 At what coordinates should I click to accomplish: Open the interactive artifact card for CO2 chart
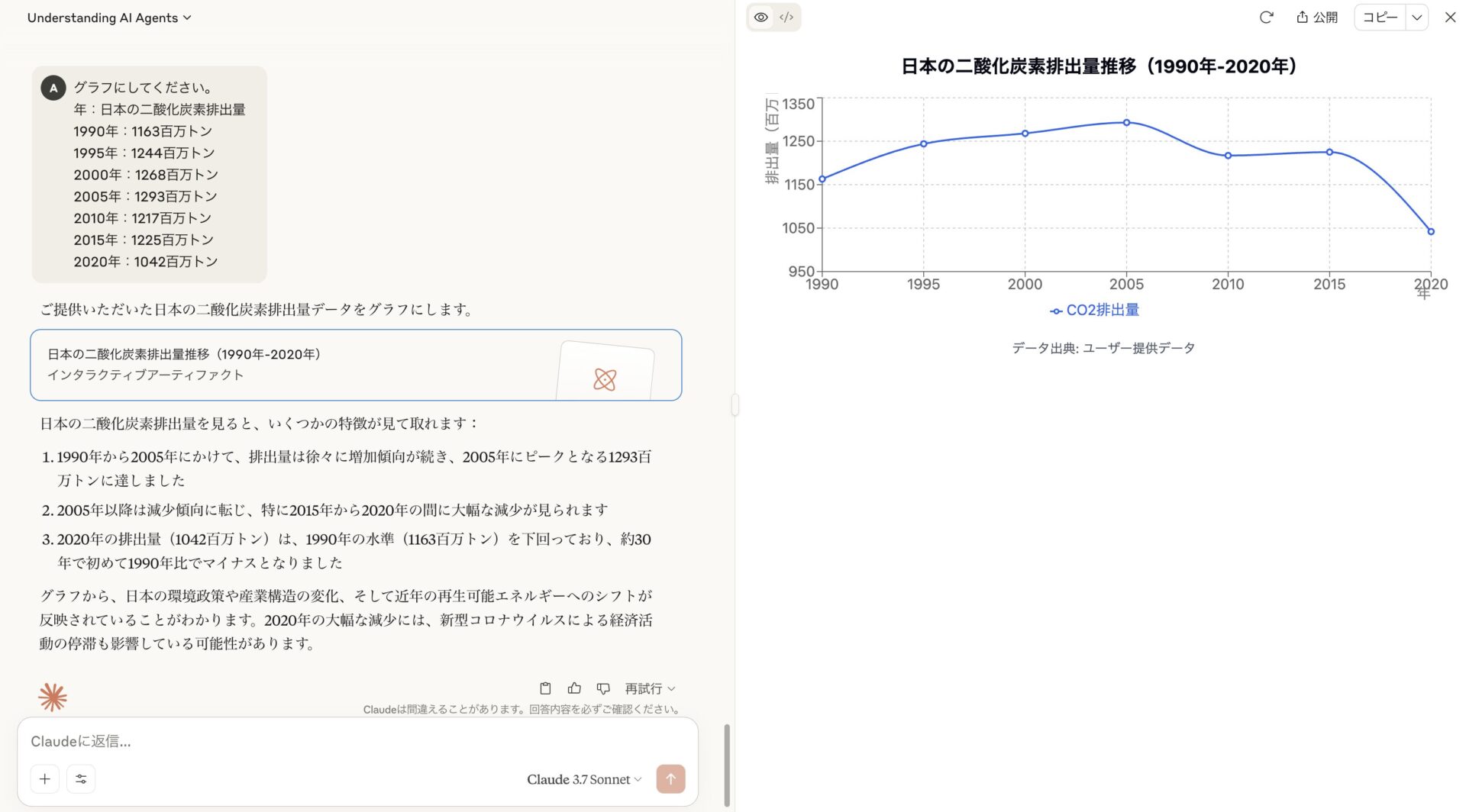356,365
